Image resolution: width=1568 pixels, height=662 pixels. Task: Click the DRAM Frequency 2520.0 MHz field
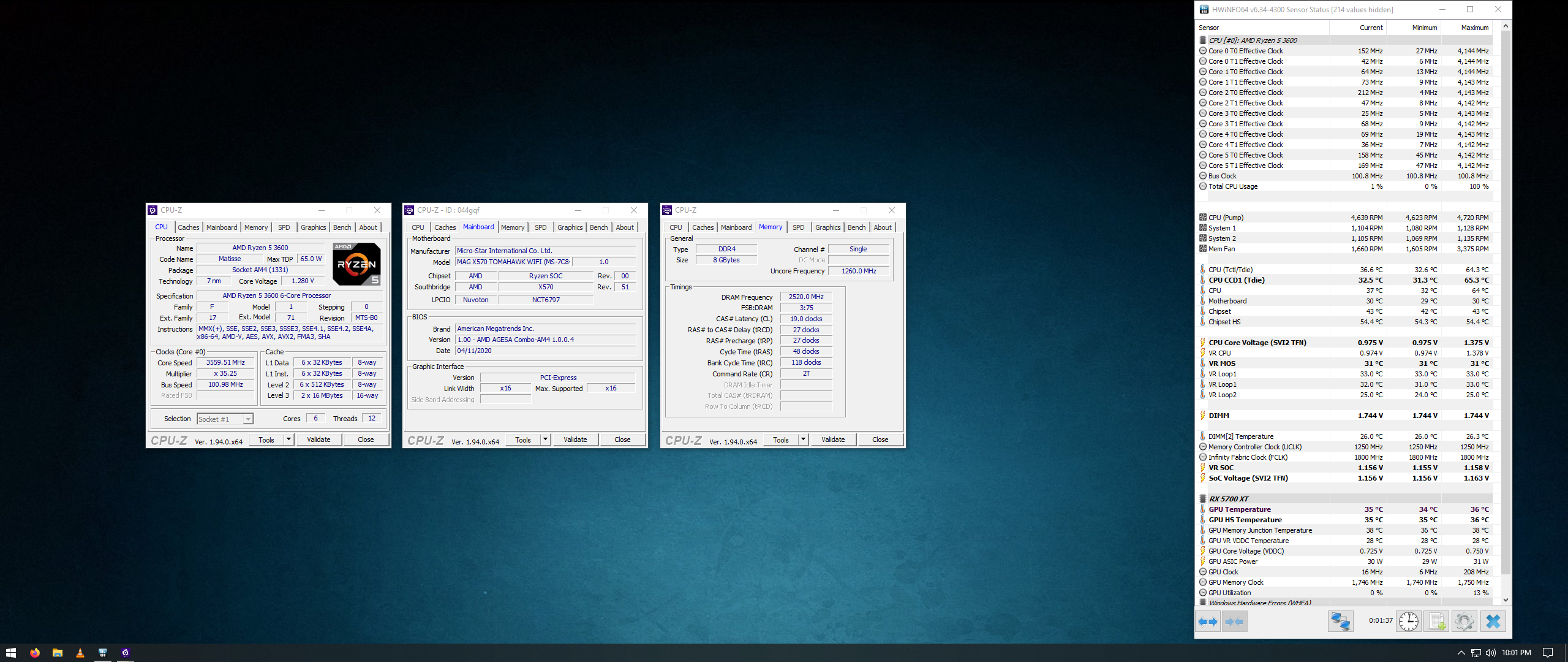(x=806, y=297)
